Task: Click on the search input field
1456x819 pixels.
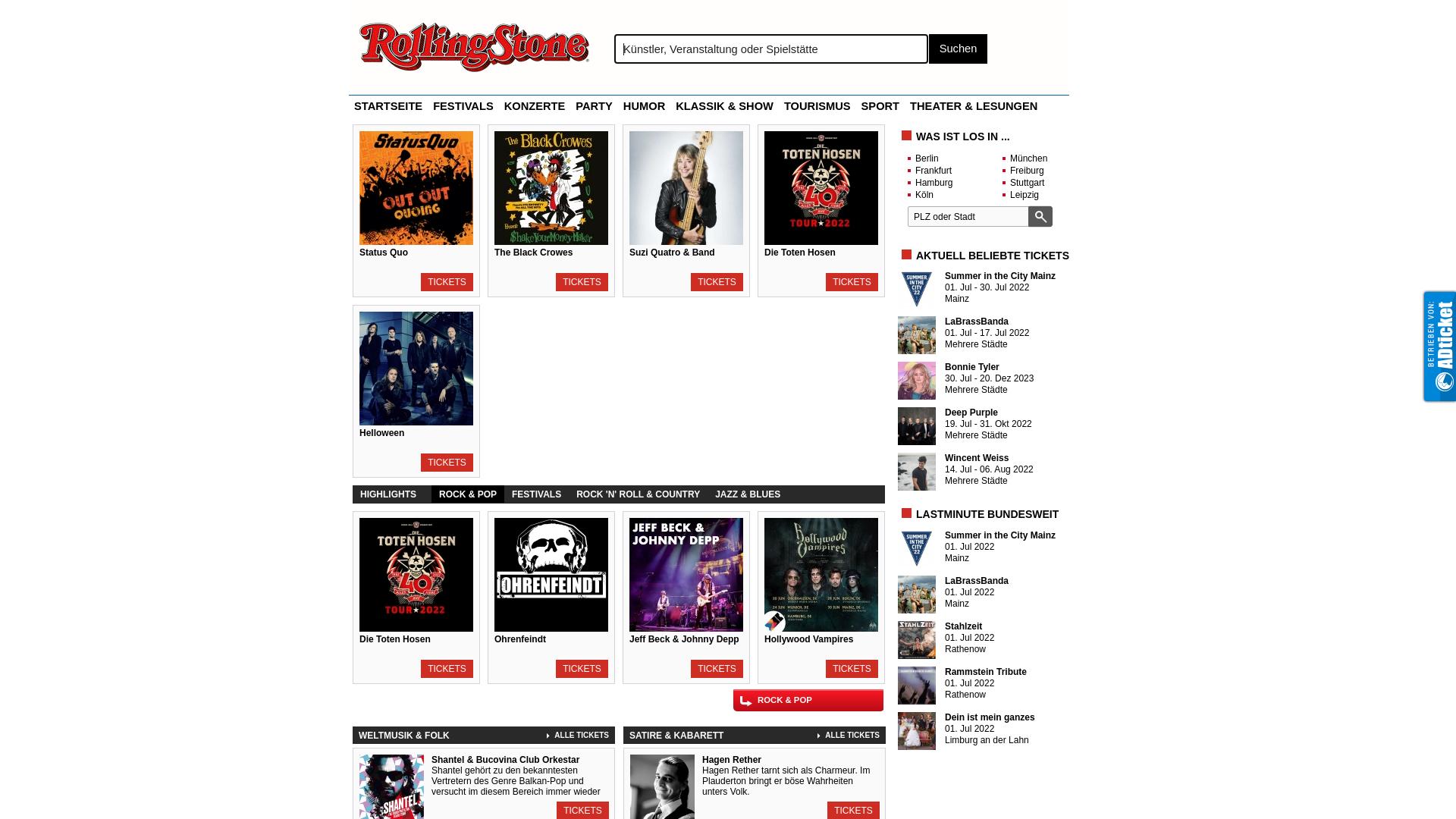Action: coord(771,48)
